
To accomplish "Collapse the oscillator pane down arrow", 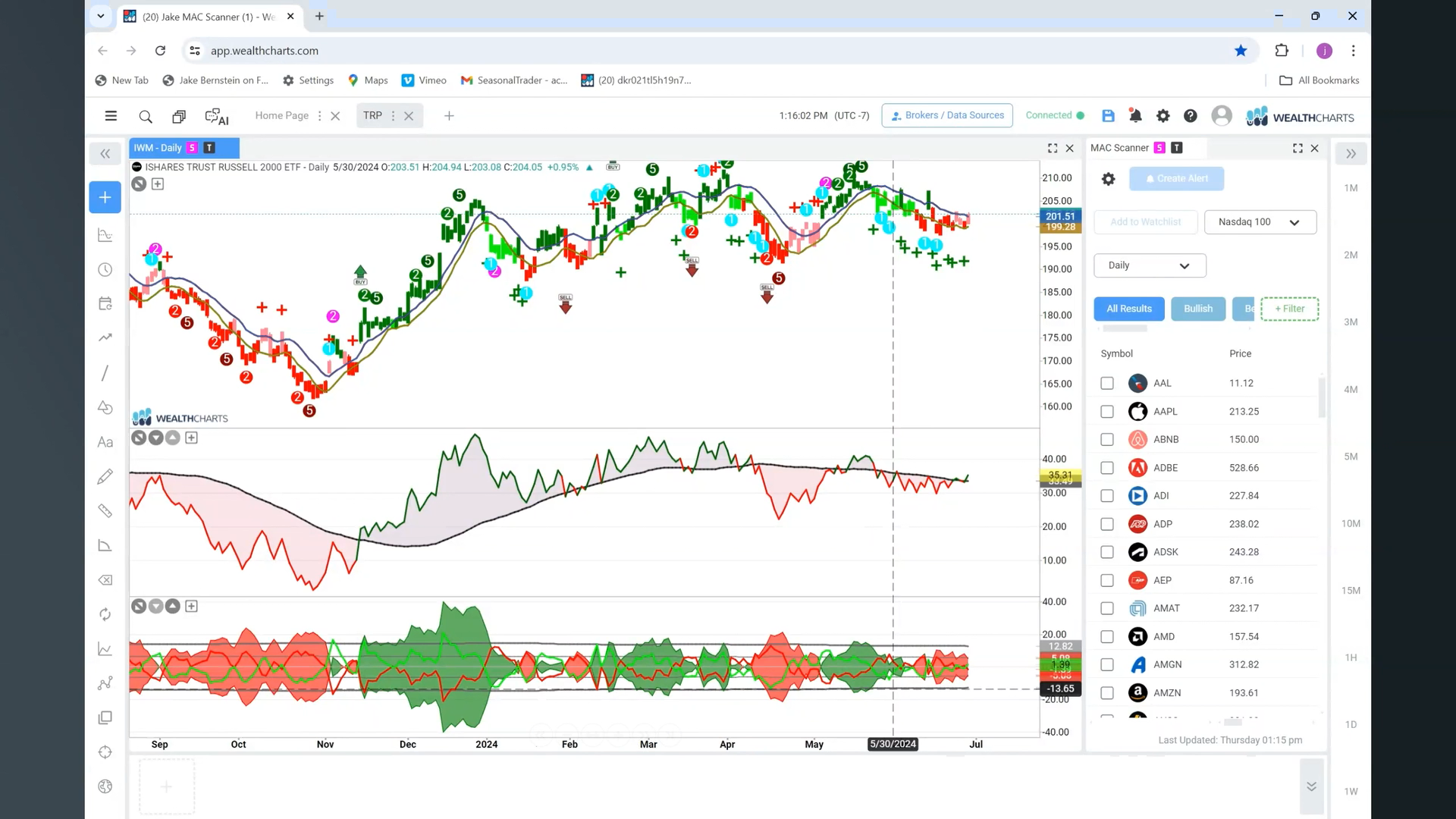I will click(155, 438).
